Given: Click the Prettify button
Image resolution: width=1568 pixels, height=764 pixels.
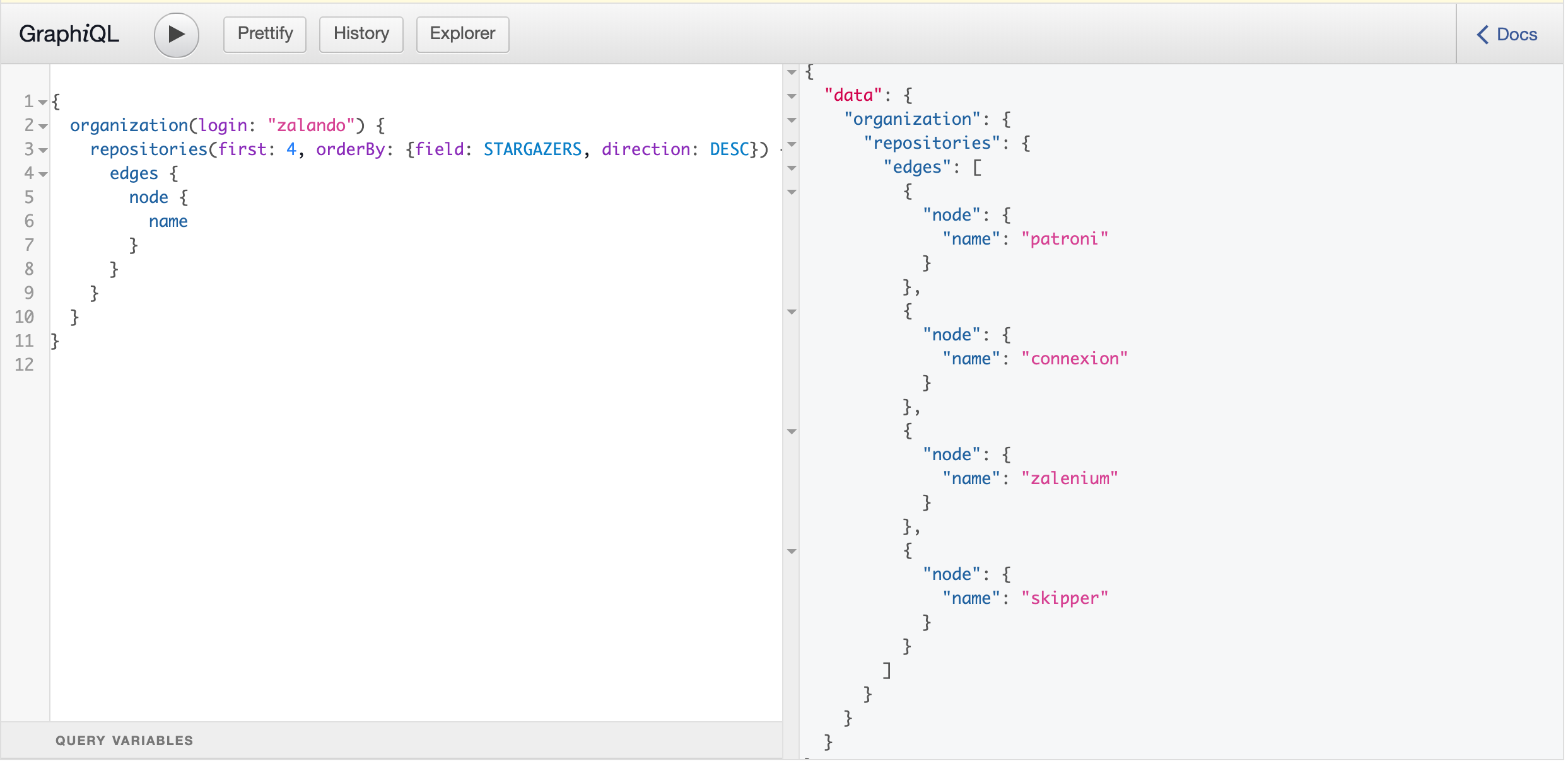Looking at the screenshot, I should click(265, 34).
